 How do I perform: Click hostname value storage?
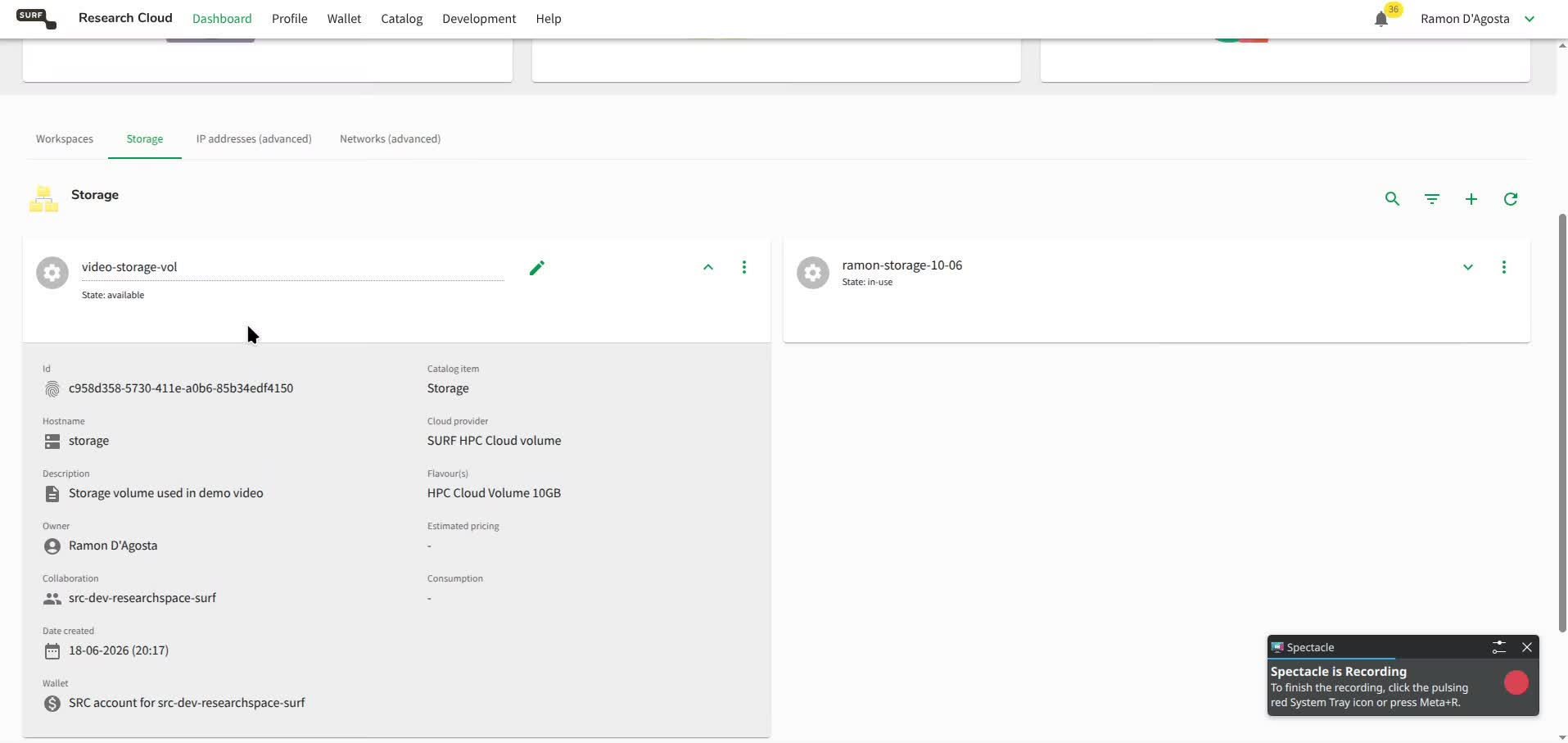tap(88, 441)
